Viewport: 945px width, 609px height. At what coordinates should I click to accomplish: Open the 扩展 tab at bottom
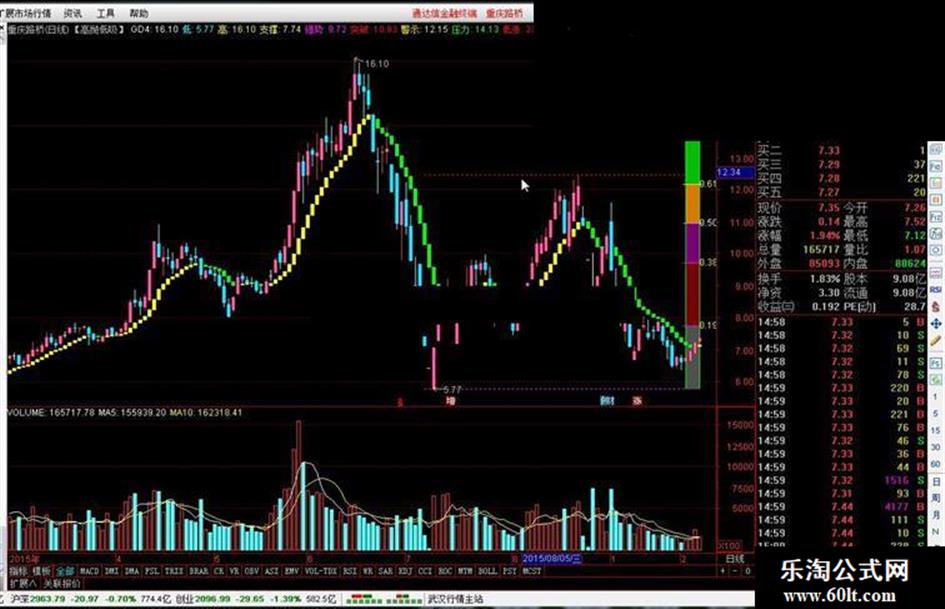(x=22, y=583)
